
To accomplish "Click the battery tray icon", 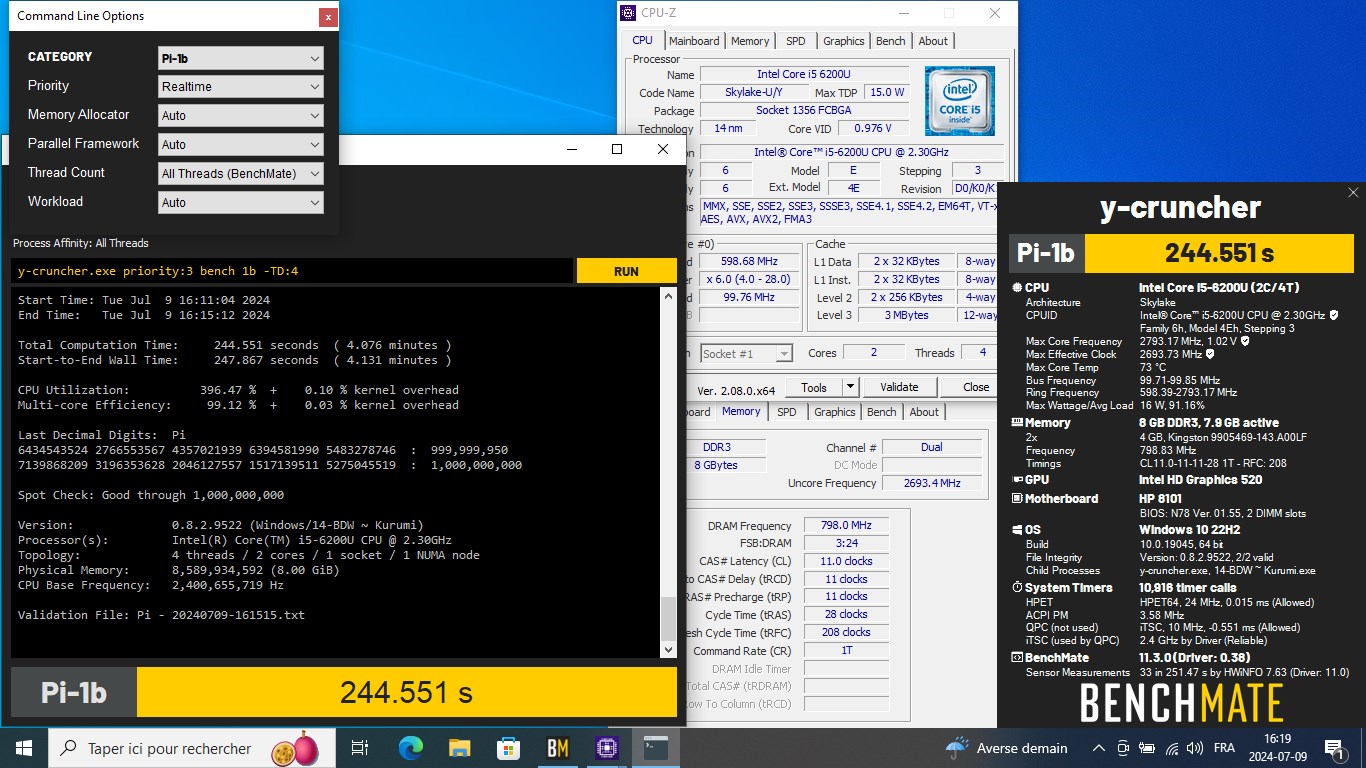I will click(1148, 748).
